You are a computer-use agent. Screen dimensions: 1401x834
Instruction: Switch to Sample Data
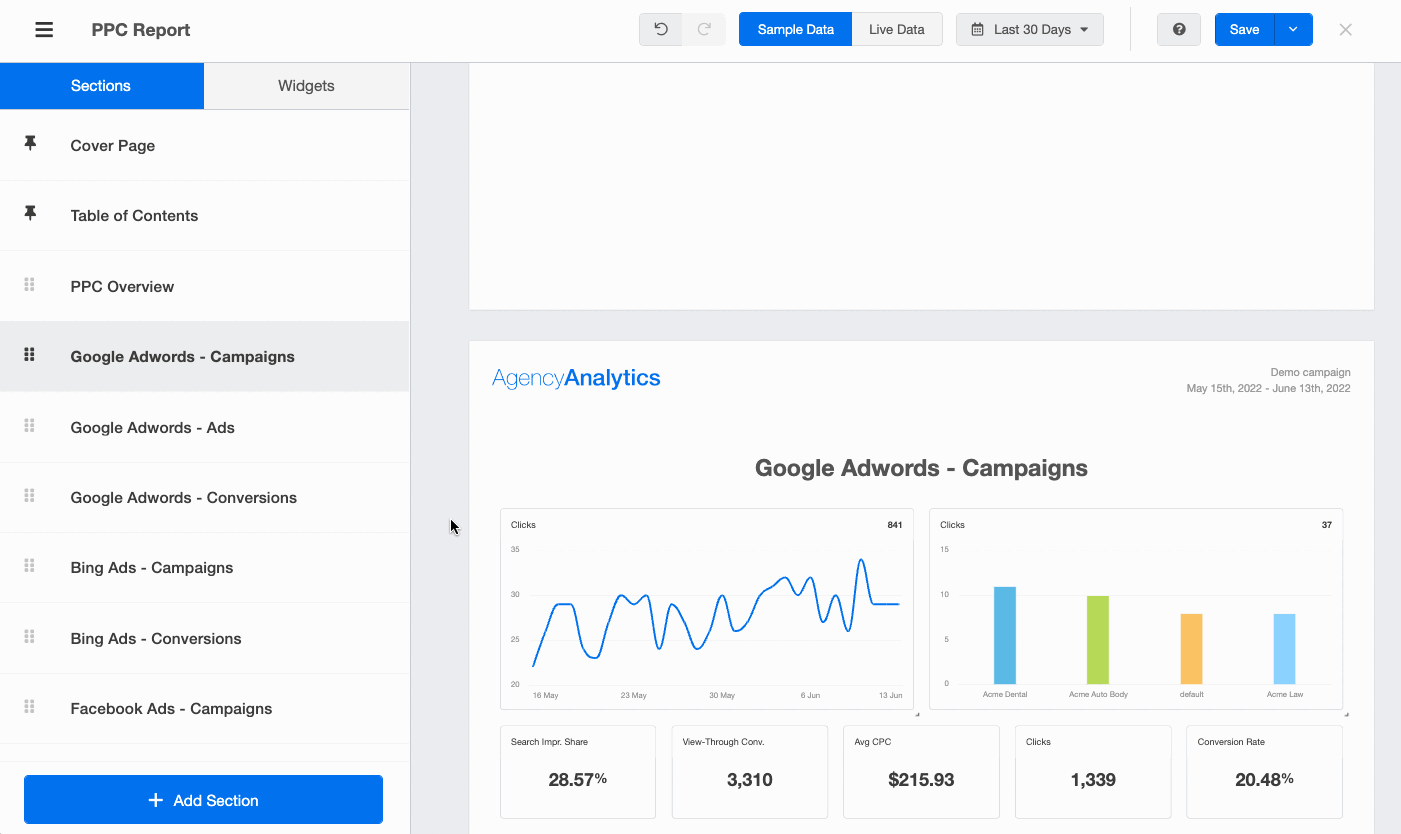coord(795,29)
